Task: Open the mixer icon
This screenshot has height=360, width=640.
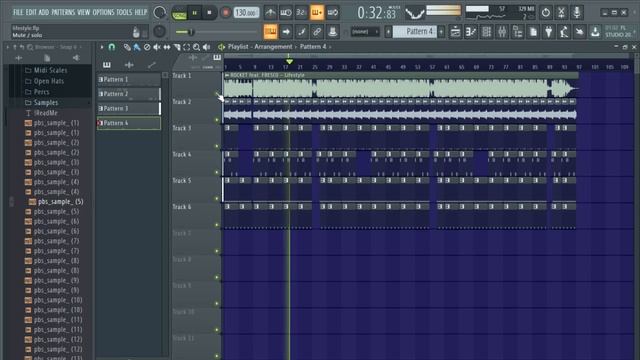Action: [502, 31]
